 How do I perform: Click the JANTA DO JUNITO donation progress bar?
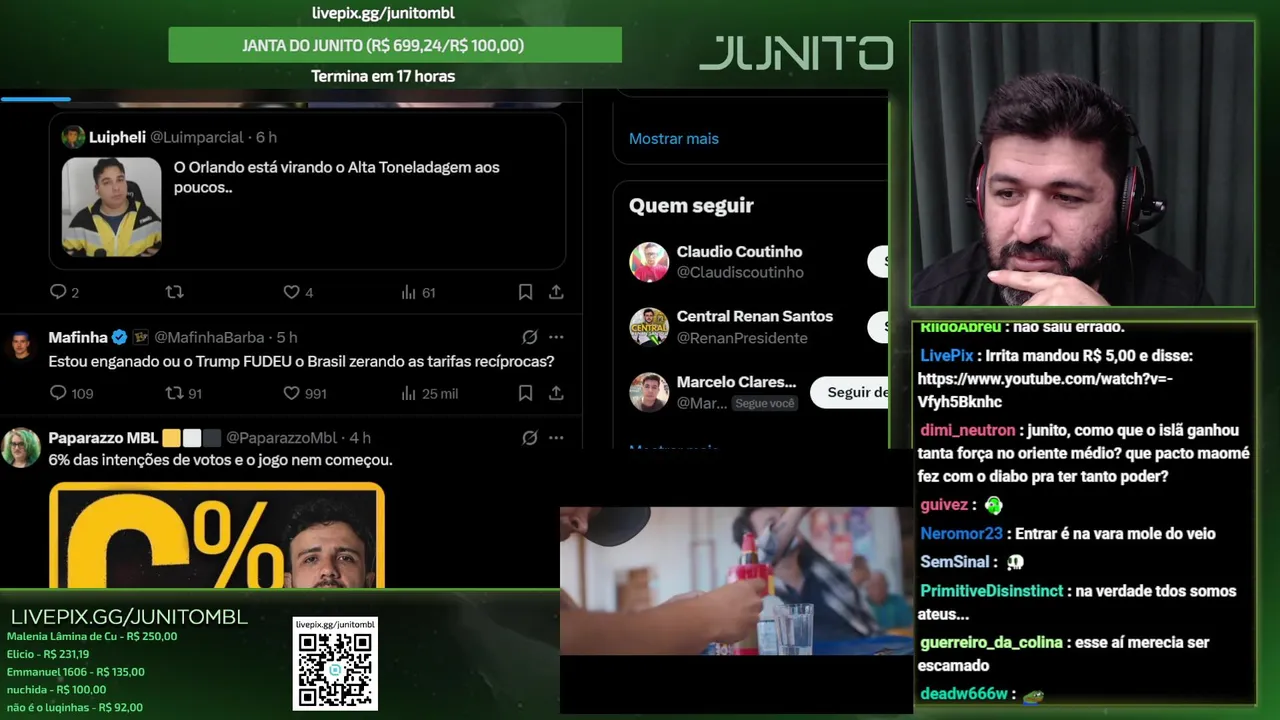[x=395, y=45]
